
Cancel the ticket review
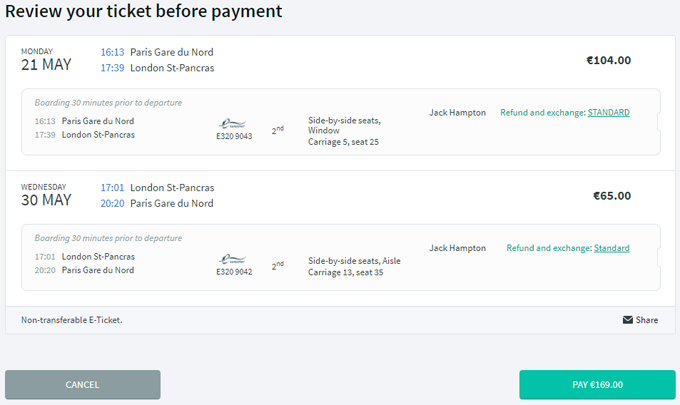83,385
